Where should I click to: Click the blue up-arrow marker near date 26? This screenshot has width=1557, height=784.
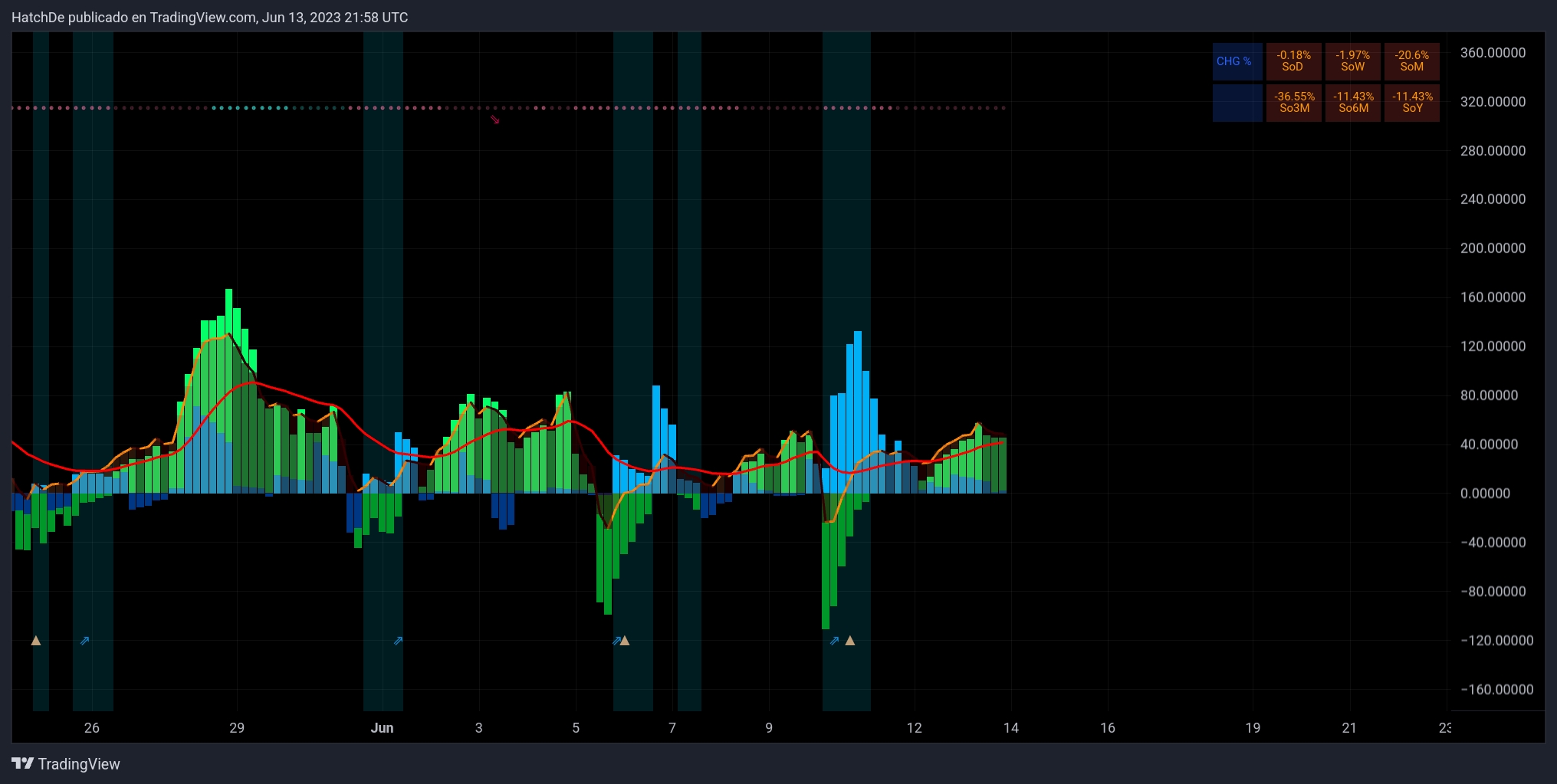click(85, 641)
